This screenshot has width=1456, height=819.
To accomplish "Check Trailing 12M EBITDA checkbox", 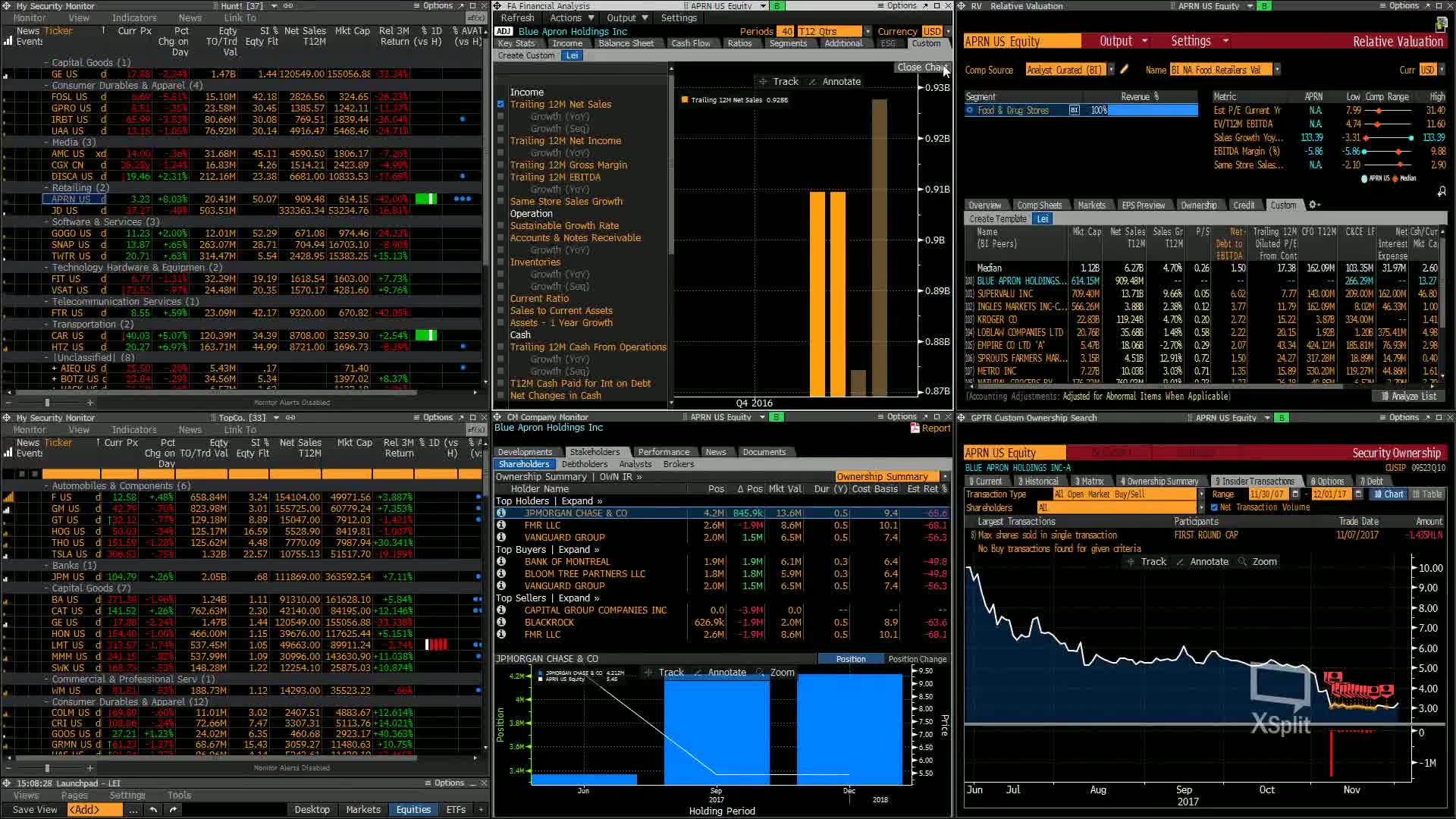I will coord(500,177).
